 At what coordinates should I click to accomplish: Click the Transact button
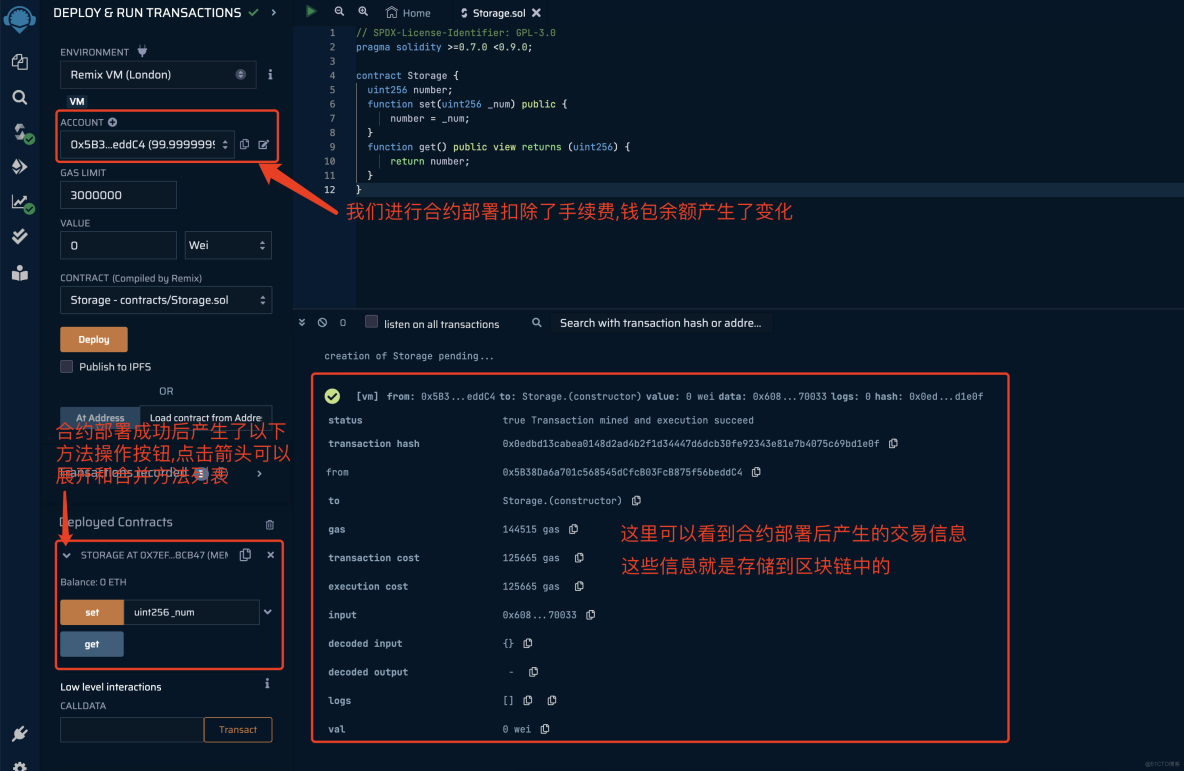(x=238, y=729)
